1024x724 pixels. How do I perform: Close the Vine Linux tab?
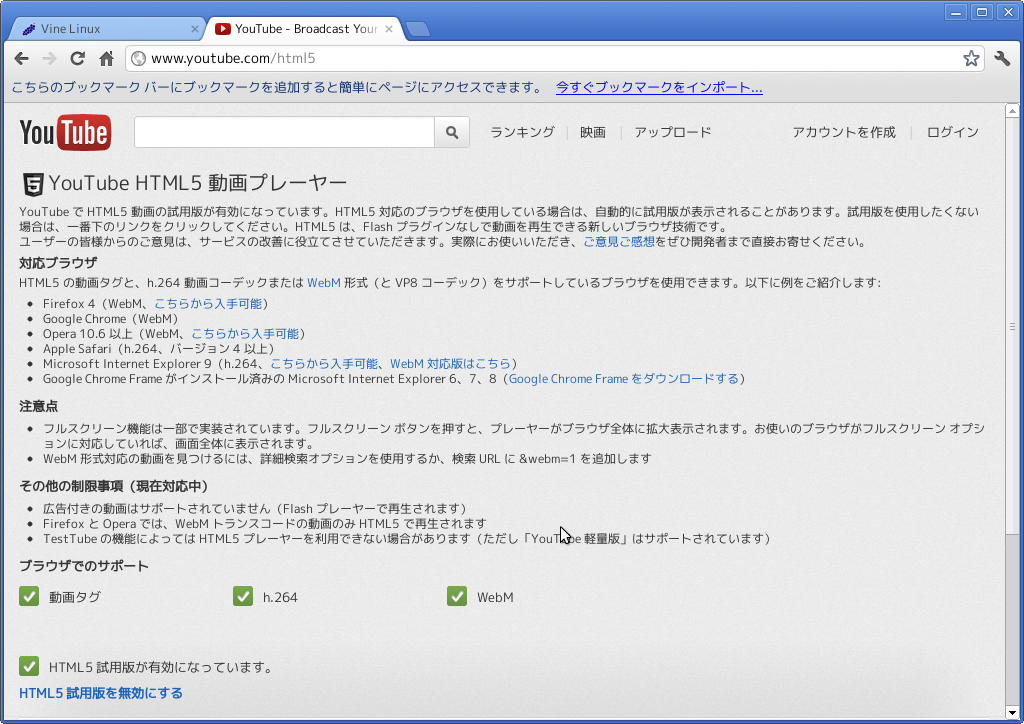tap(195, 29)
